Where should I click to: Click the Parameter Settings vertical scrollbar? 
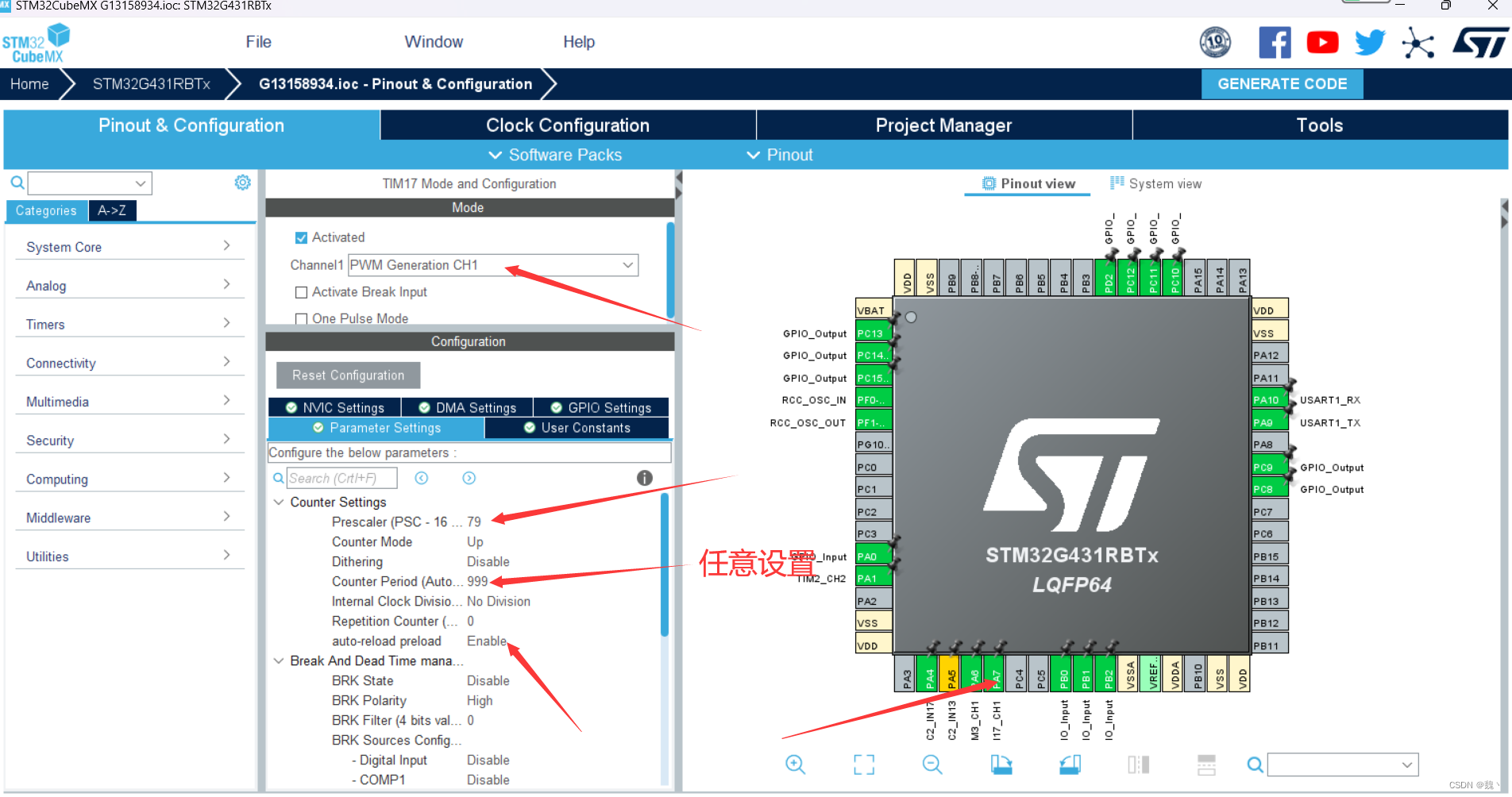tap(664, 564)
